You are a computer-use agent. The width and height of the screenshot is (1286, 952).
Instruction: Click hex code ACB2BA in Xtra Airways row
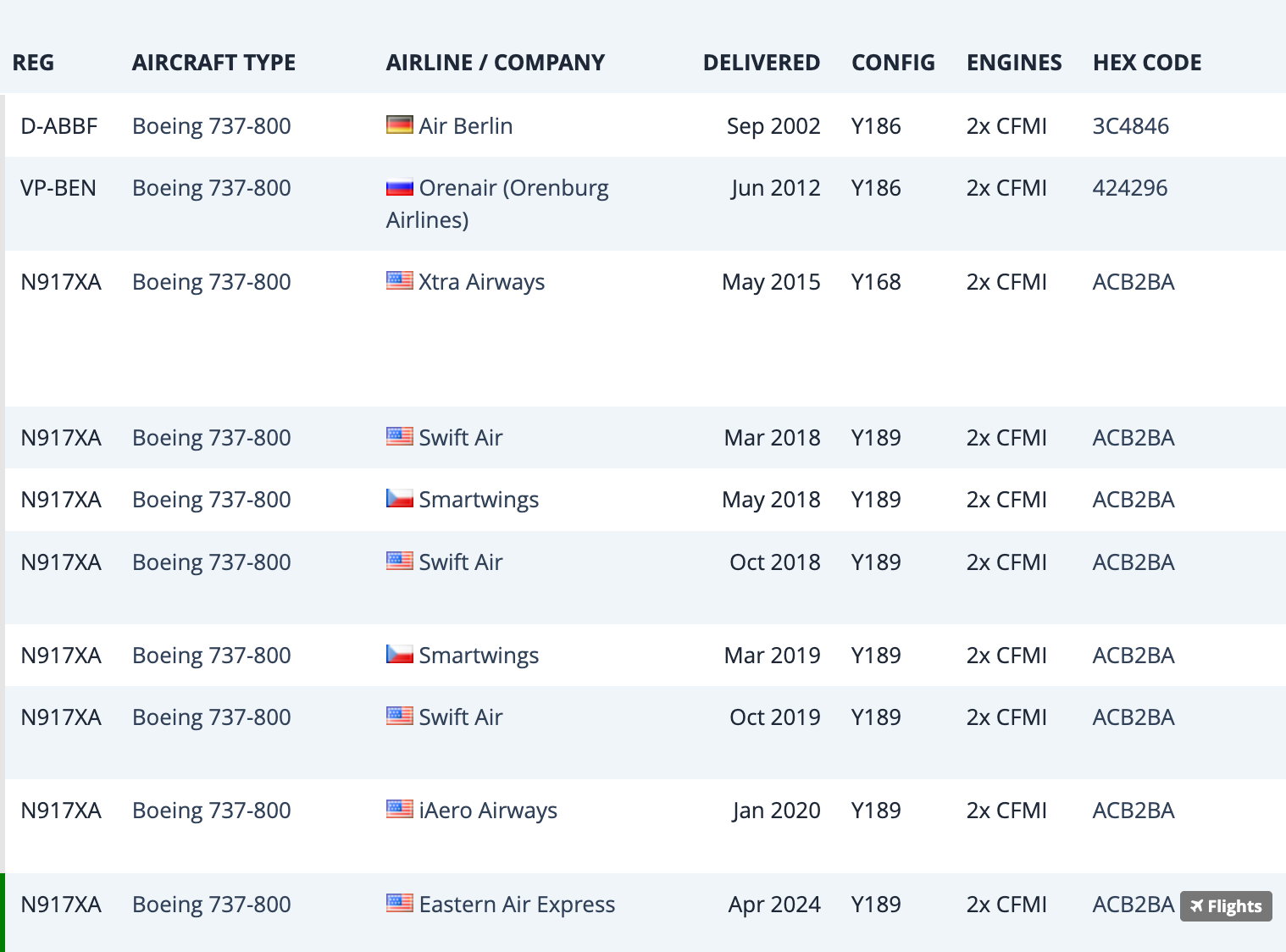click(x=1134, y=282)
